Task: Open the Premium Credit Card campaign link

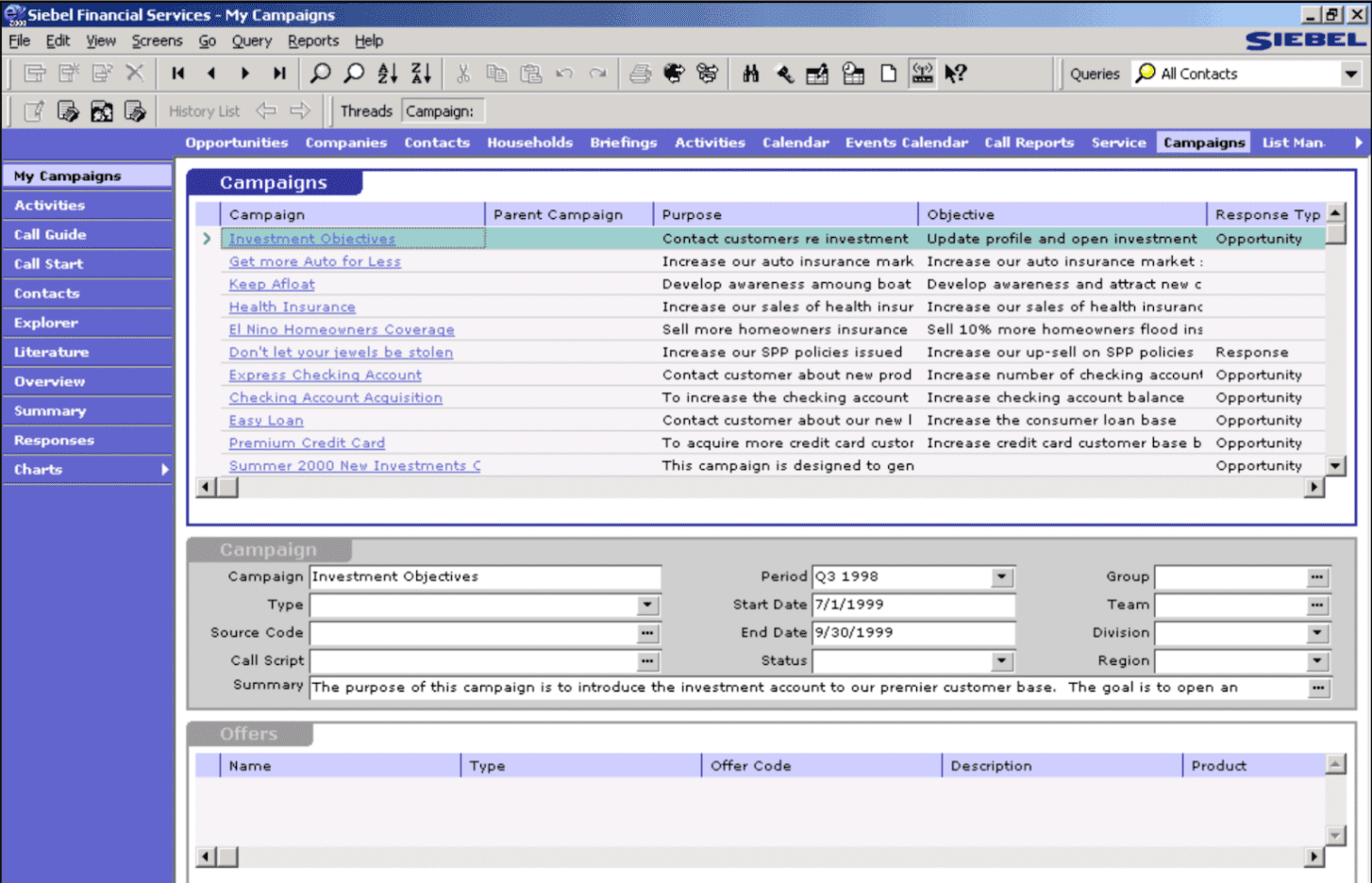Action: click(307, 443)
